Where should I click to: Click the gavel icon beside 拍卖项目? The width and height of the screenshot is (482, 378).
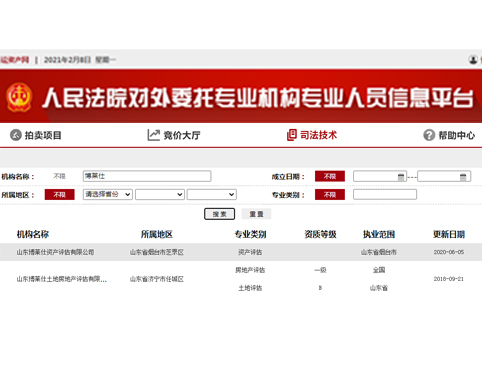16,135
